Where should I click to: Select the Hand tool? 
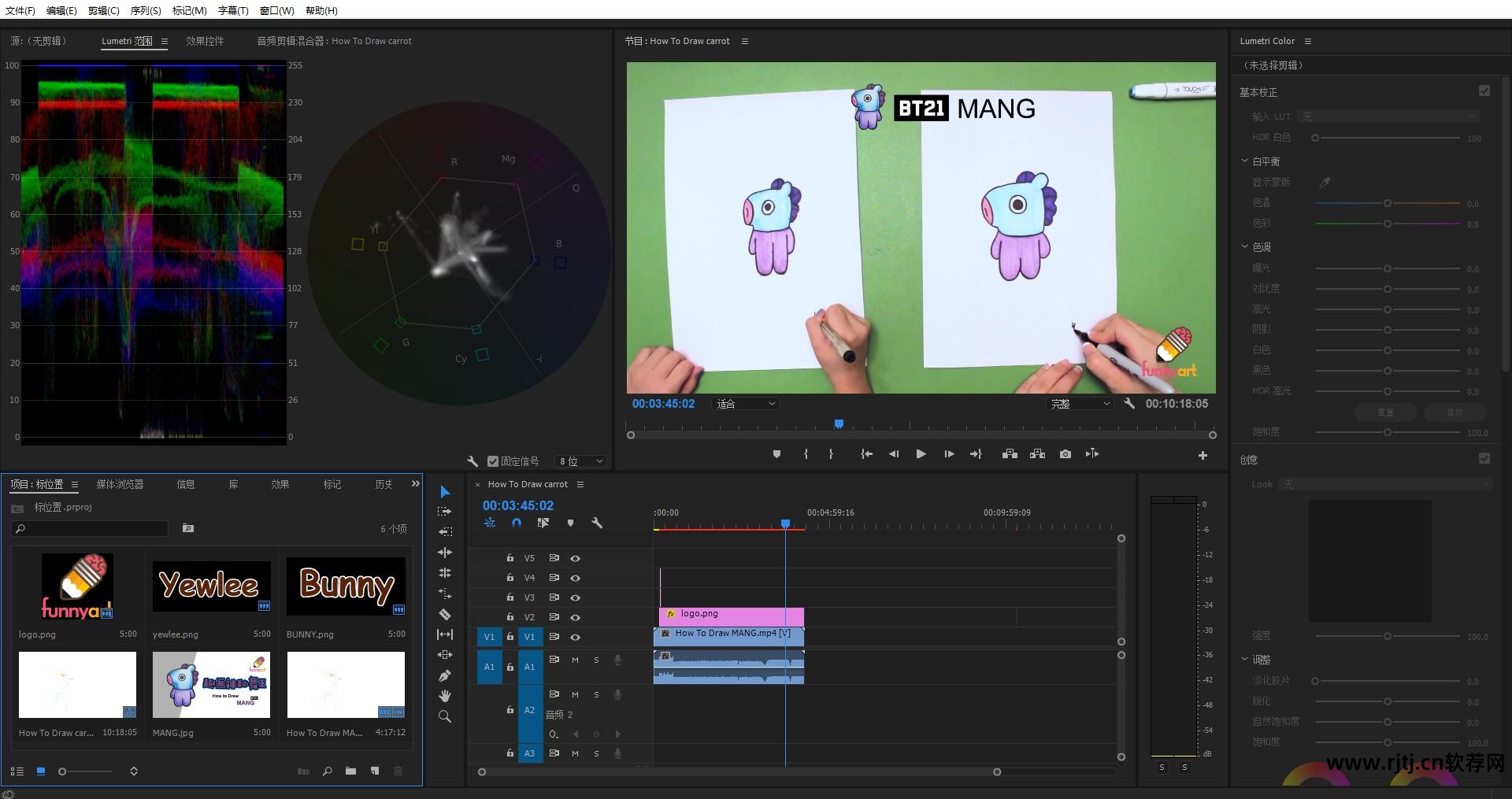[x=445, y=696]
